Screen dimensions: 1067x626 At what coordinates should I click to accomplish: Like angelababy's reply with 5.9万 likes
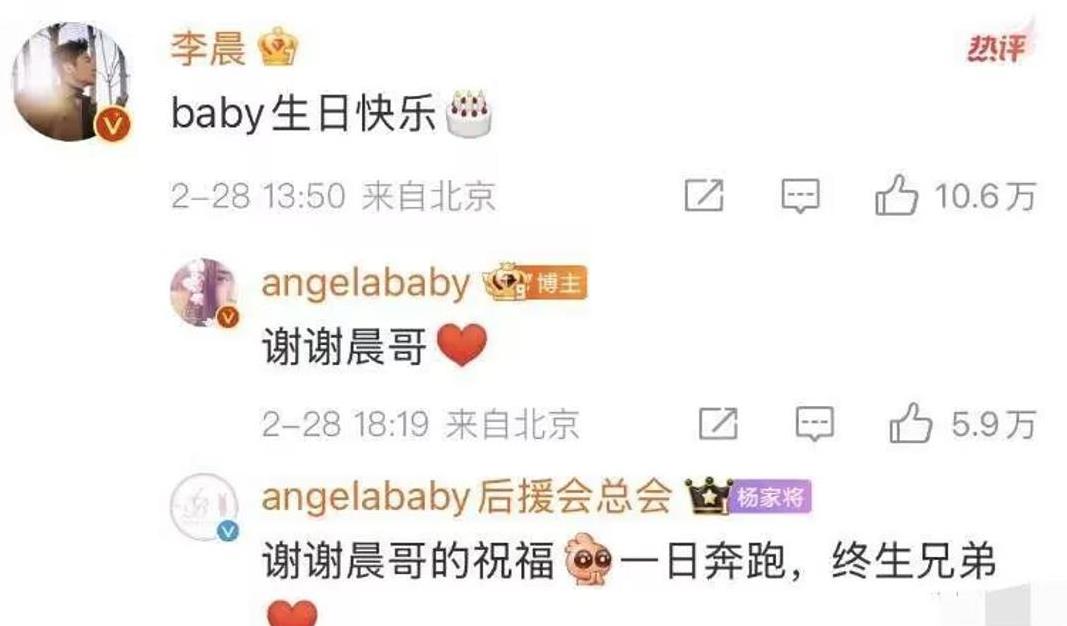pos(910,423)
